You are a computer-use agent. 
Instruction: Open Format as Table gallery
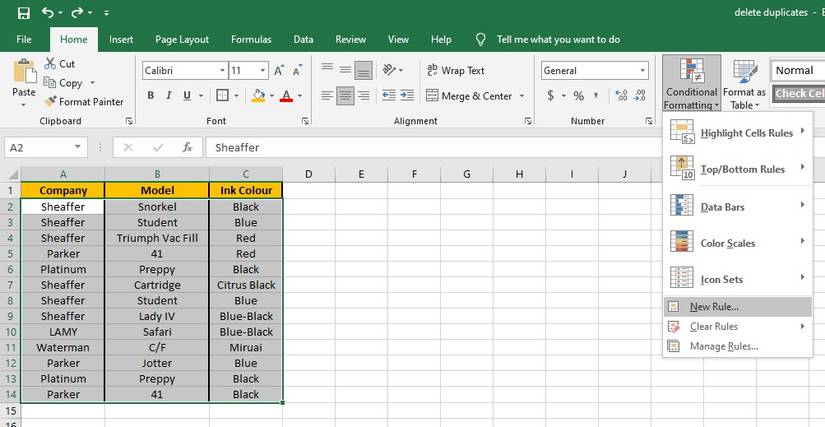tap(744, 84)
